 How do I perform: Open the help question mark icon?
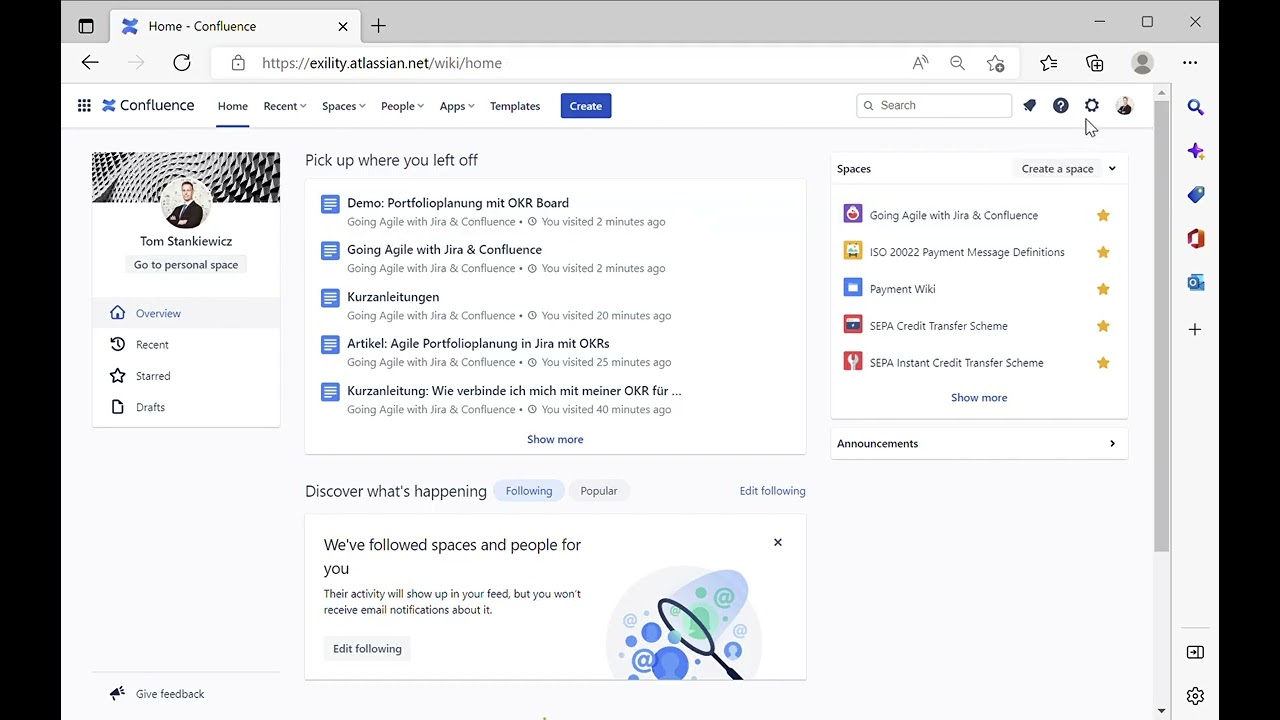pos(1061,106)
